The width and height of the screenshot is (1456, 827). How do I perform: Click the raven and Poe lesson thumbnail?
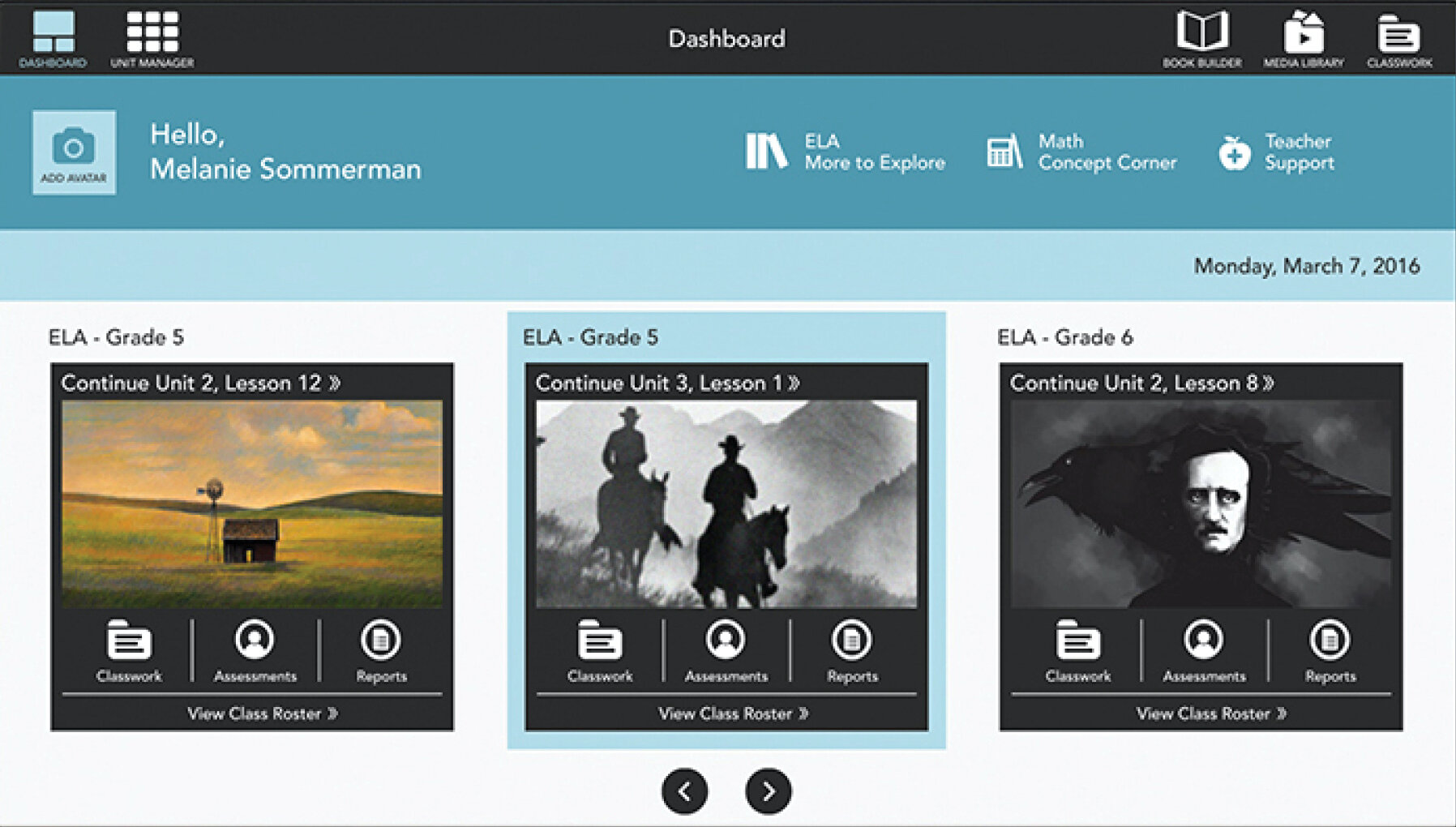1201,504
